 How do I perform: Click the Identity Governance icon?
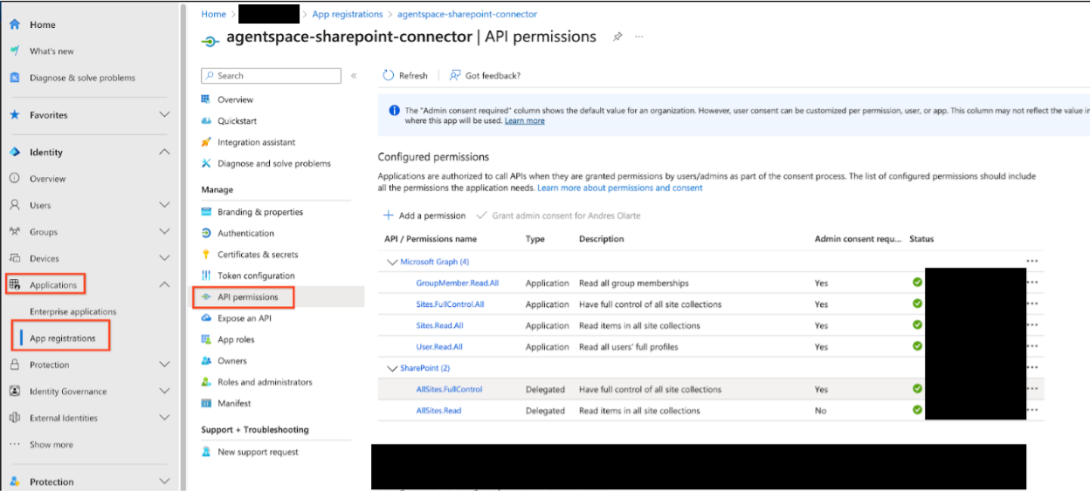click(x=15, y=391)
